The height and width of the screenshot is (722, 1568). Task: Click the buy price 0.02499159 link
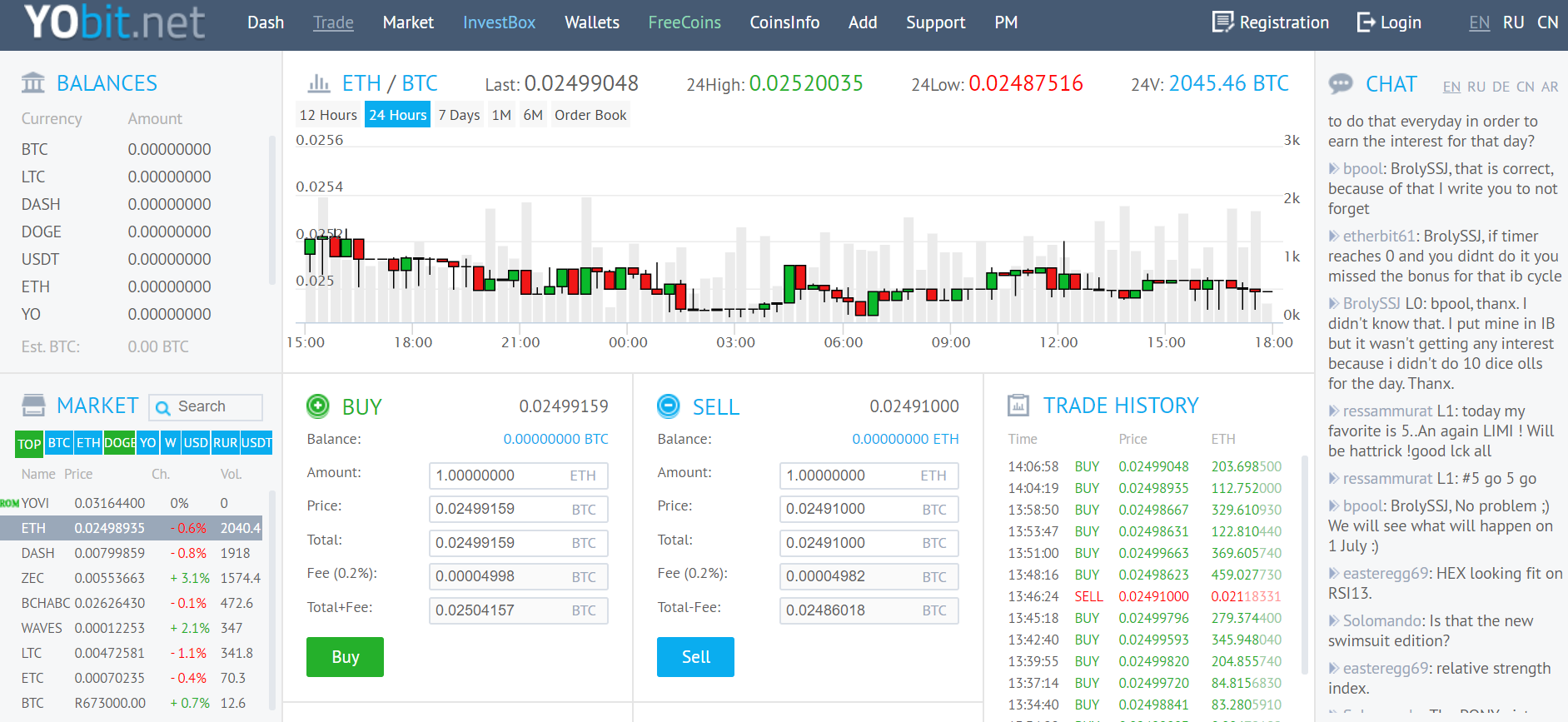[564, 406]
